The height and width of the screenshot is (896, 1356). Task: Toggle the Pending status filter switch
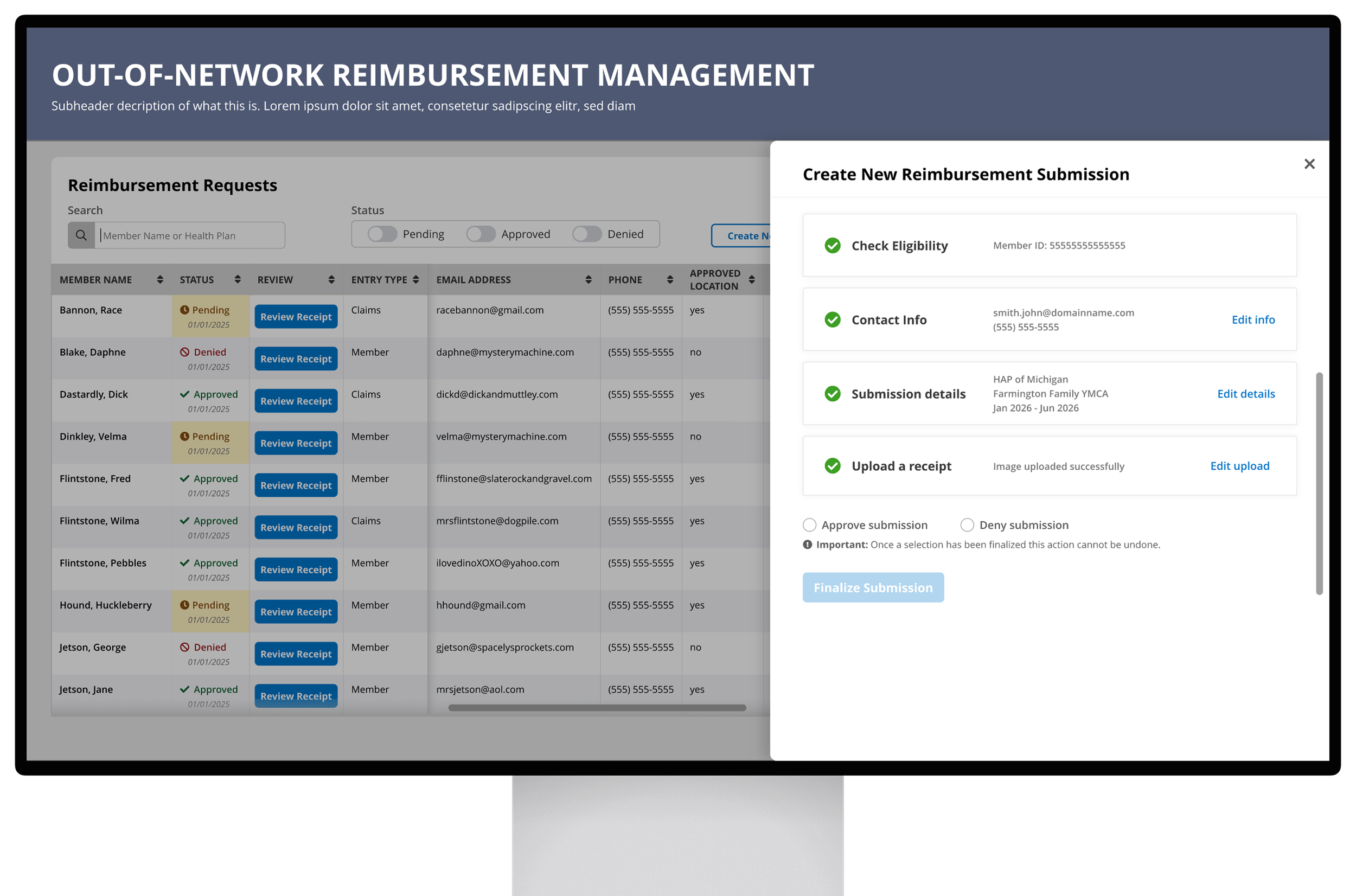pyautogui.click(x=382, y=234)
